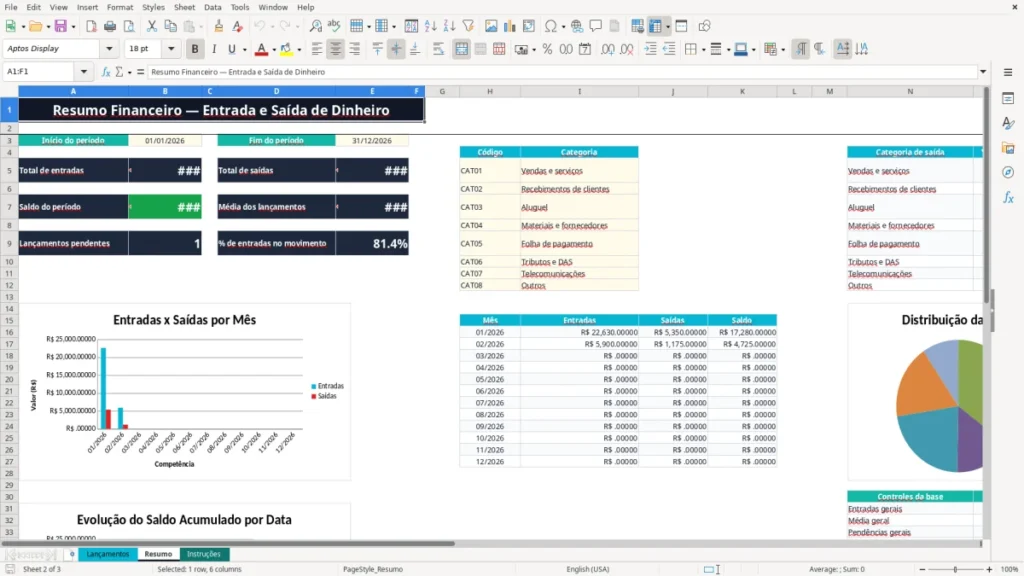Expand the formula bar

(983, 72)
